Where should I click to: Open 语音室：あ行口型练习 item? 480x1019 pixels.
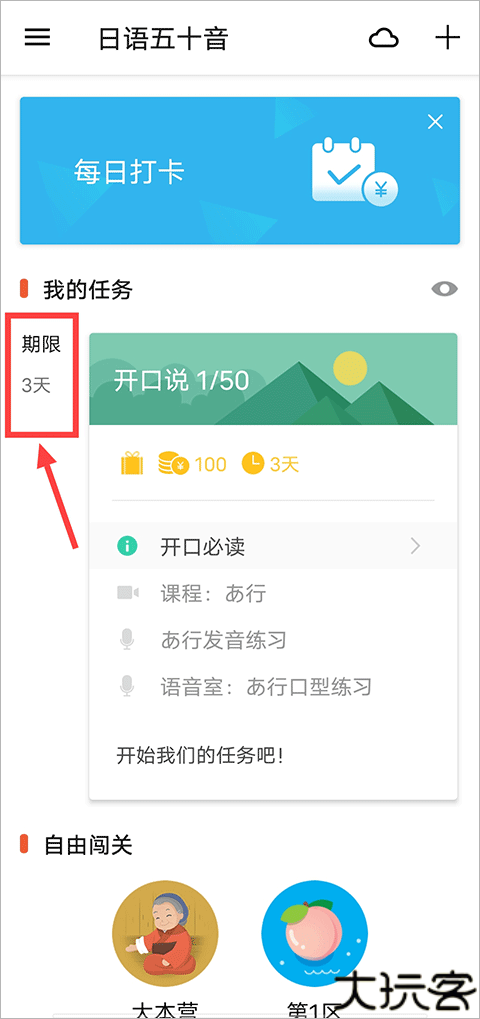pos(246,686)
